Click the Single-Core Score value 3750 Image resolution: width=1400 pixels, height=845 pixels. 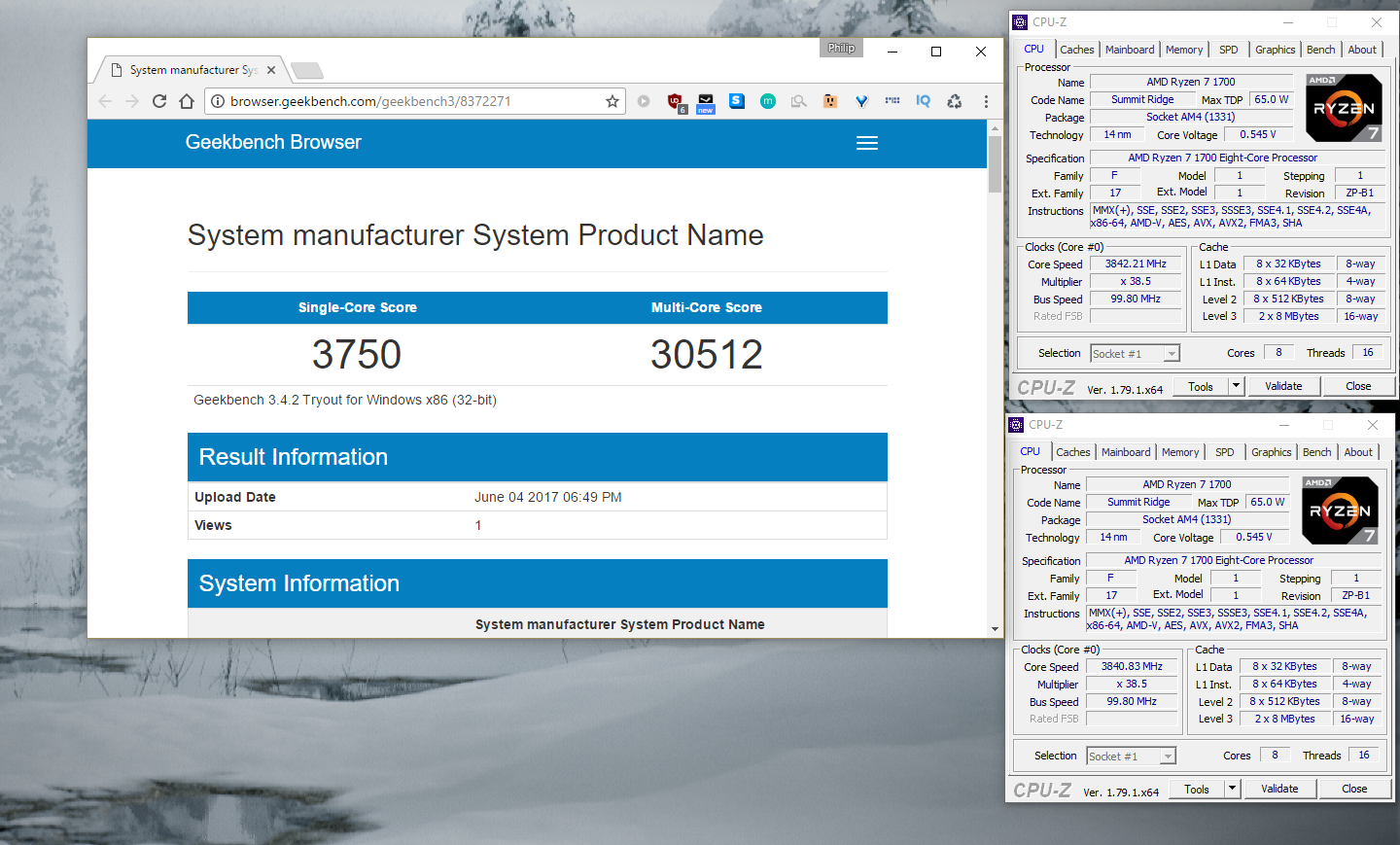click(x=357, y=354)
